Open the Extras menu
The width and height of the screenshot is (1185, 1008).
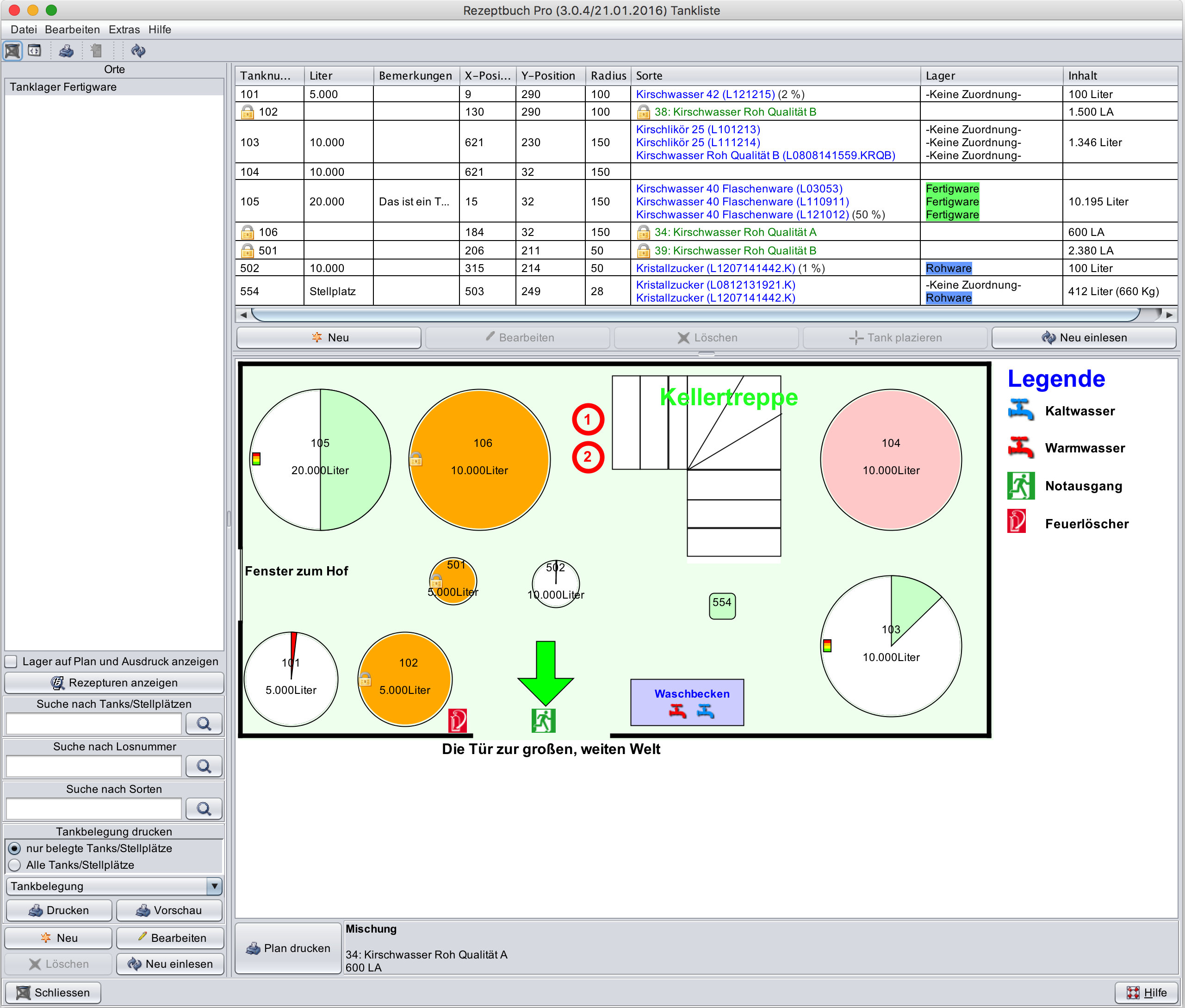(124, 30)
